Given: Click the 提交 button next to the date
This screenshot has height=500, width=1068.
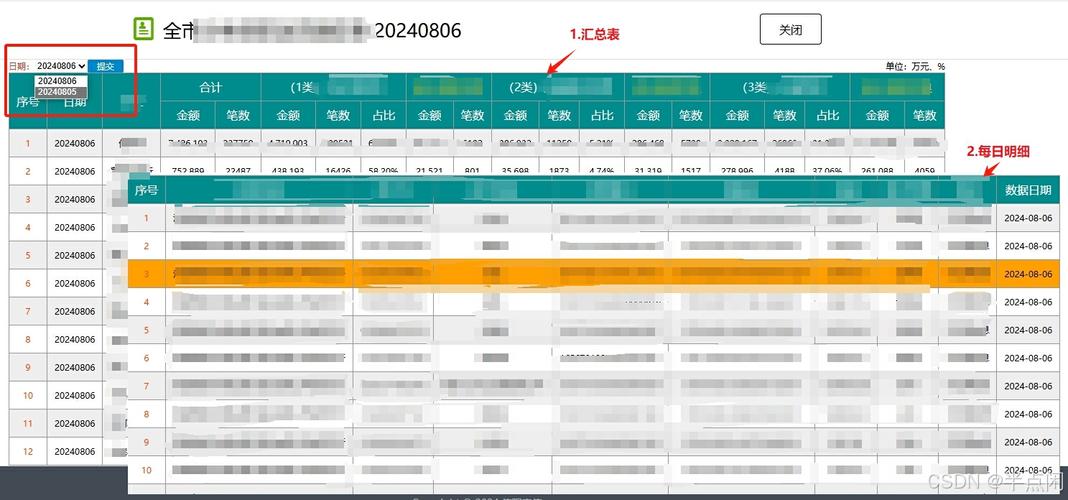Looking at the screenshot, I should point(106,66).
